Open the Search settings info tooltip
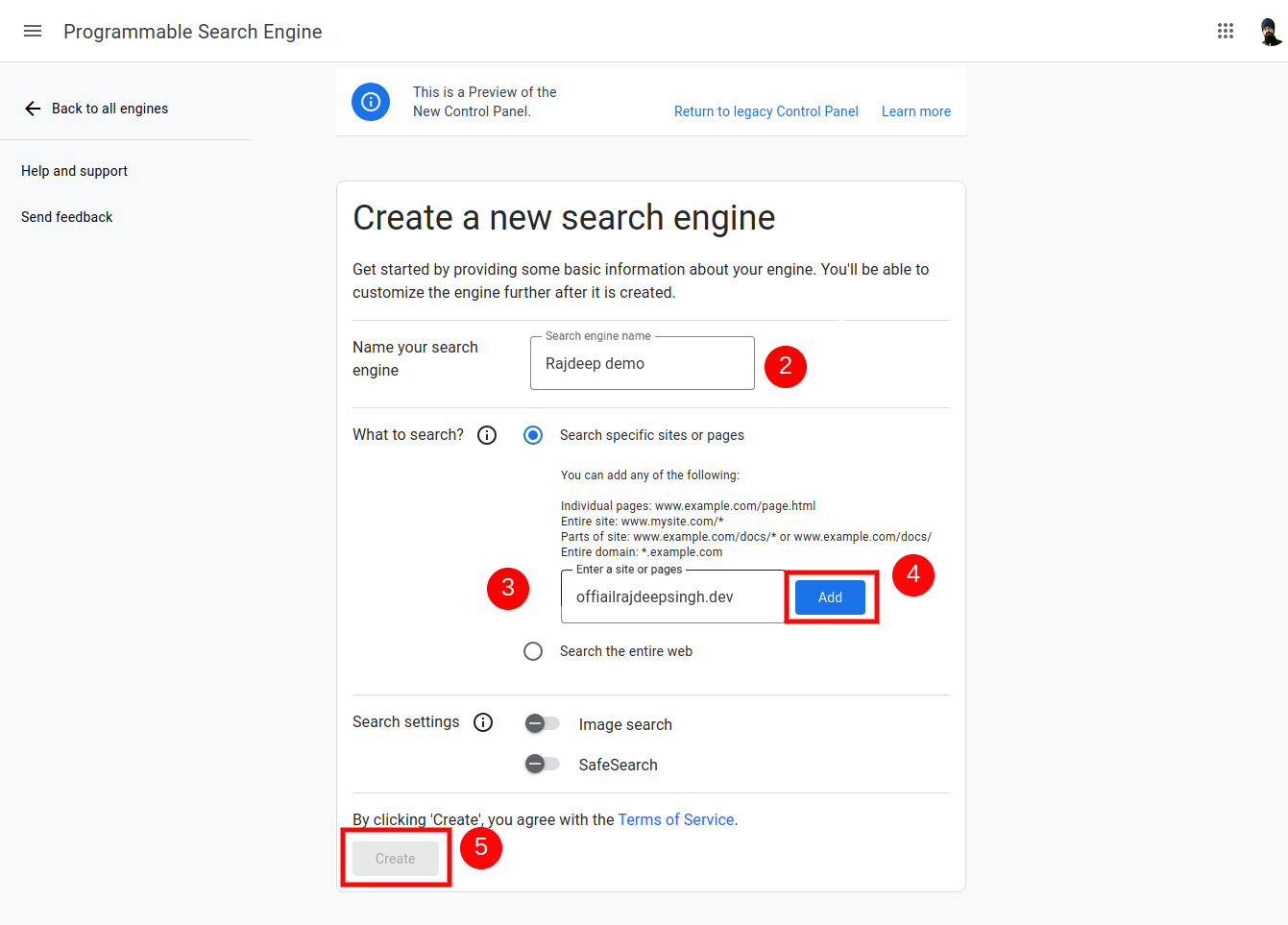This screenshot has height=925, width=1288. [483, 721]
